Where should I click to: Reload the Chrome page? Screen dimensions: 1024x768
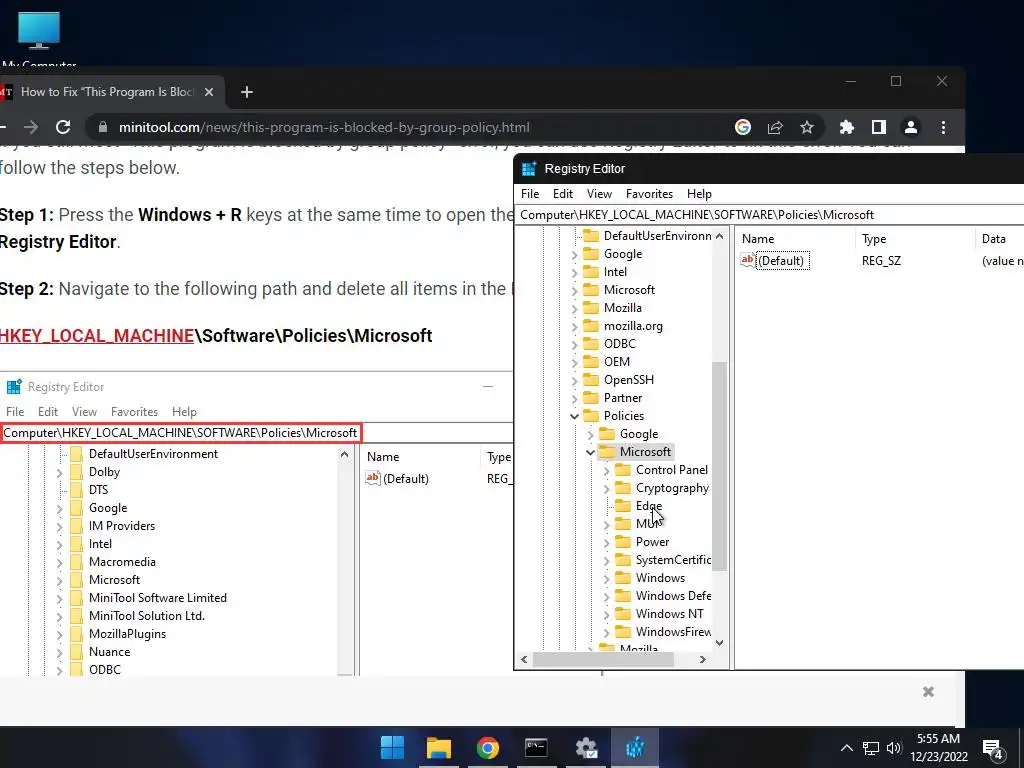(63, 127)
